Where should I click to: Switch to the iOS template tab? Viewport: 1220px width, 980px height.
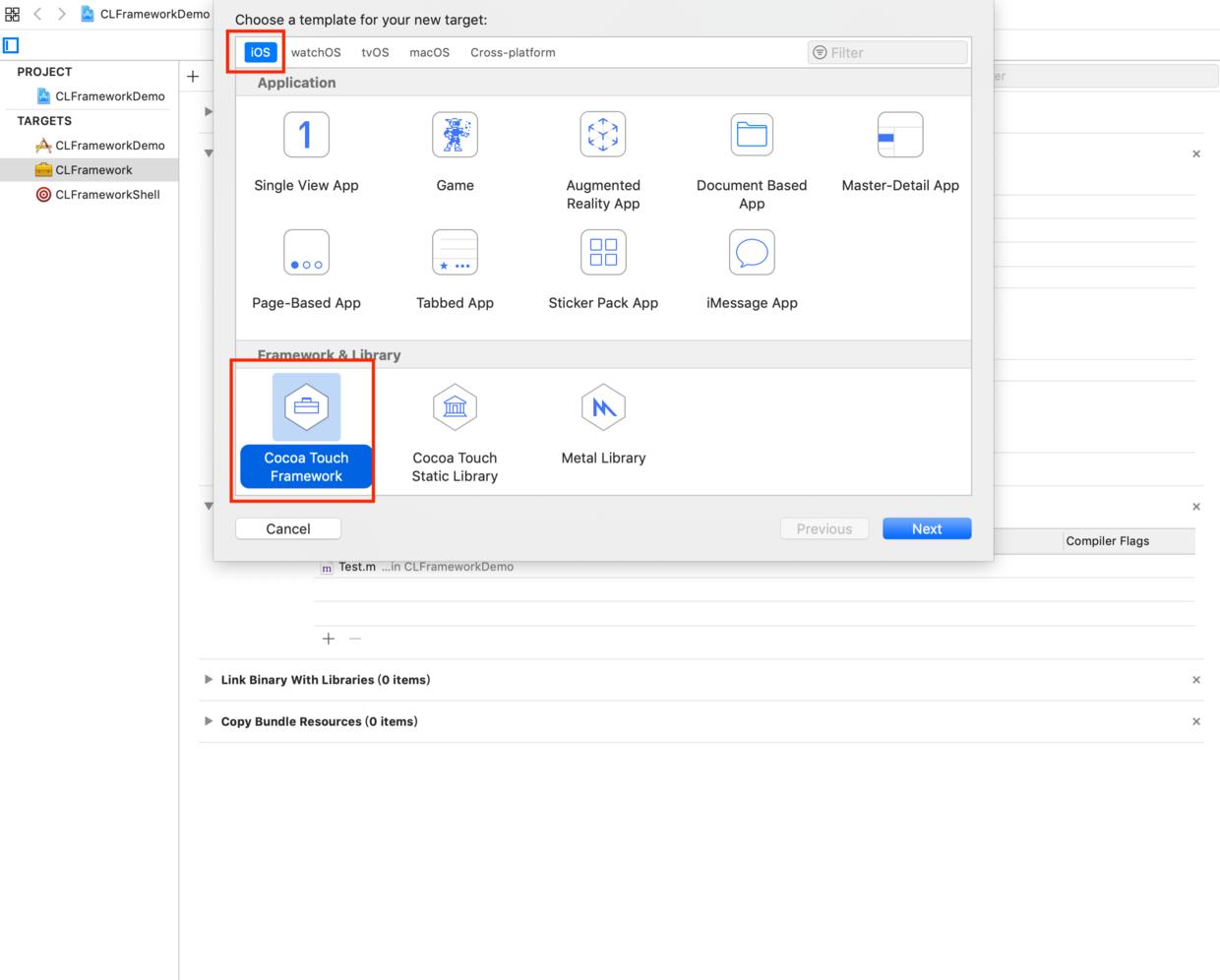(x=260, y=52)
